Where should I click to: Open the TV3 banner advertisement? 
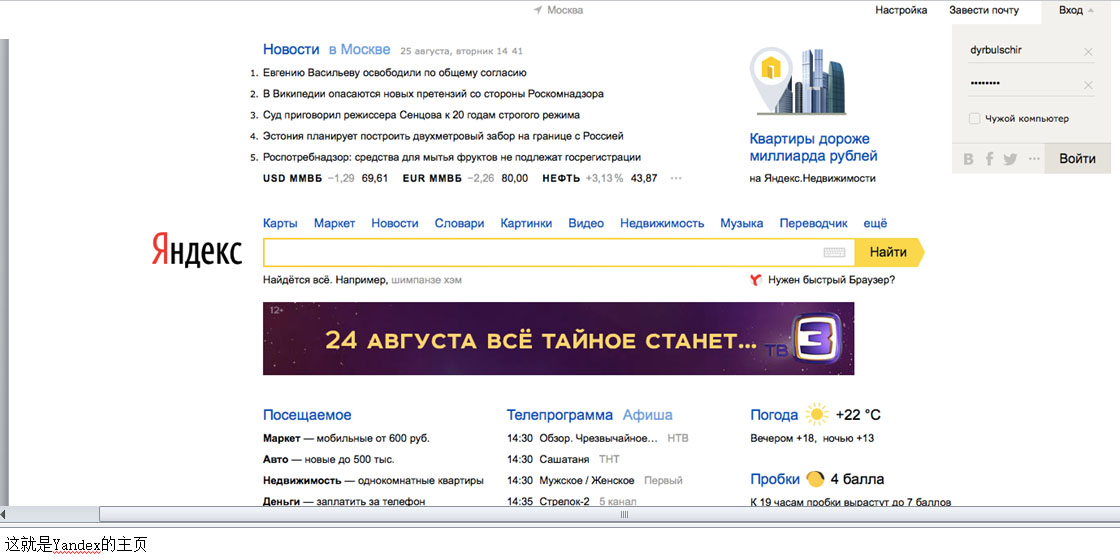coord(559,339)
